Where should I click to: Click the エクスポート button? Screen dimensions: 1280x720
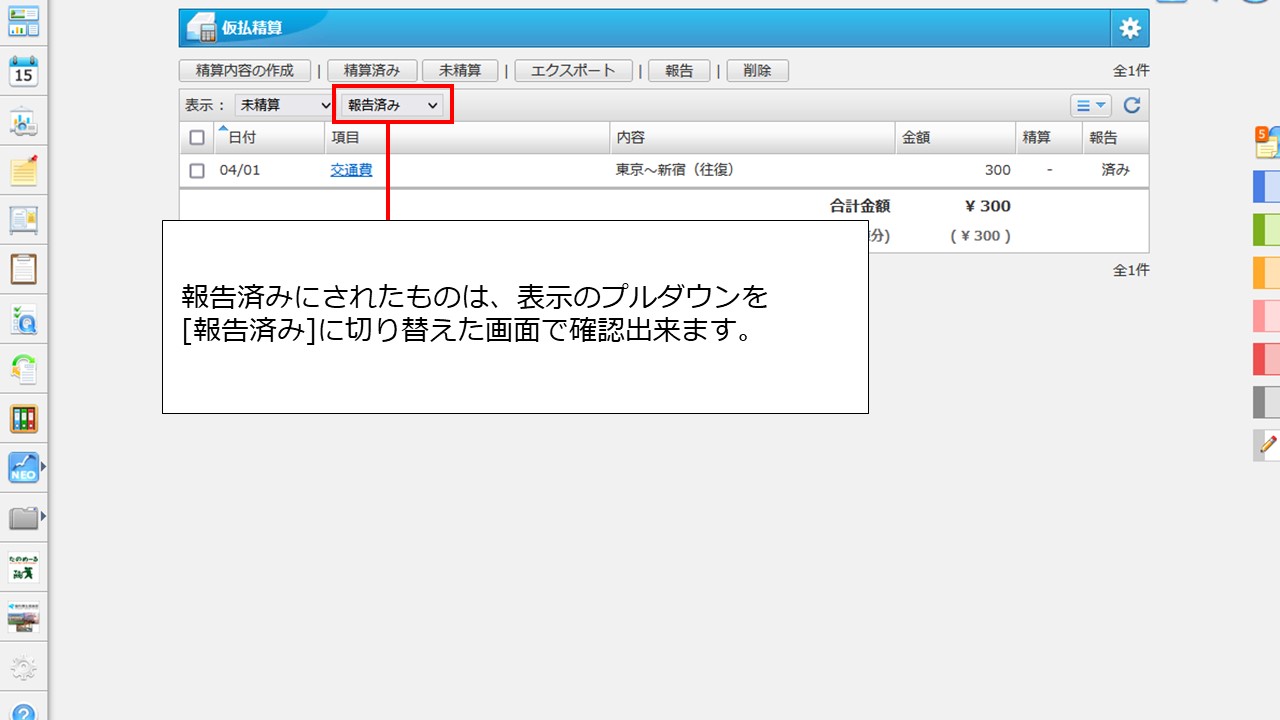573,71
